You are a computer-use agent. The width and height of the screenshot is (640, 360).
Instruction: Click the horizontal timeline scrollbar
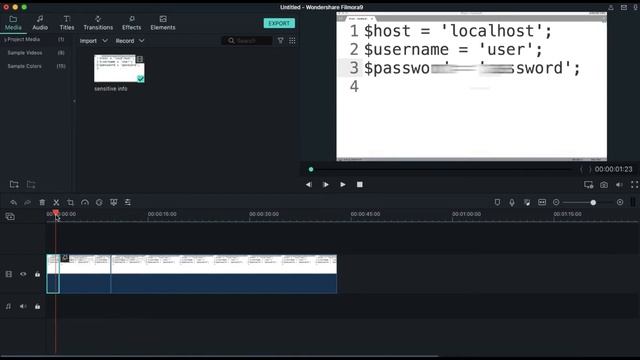coord(220,356)
